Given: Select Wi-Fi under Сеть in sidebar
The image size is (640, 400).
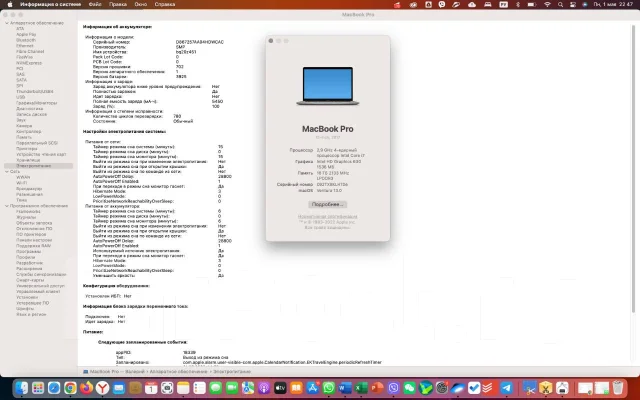Looking at the screenshot, I should 21,183.
